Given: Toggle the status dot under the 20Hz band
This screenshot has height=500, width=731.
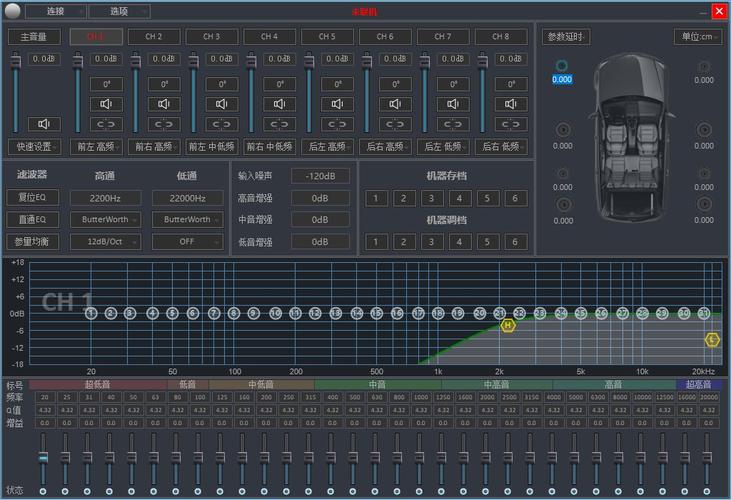Looking at the screenshot, I should (x=43, y=491).
